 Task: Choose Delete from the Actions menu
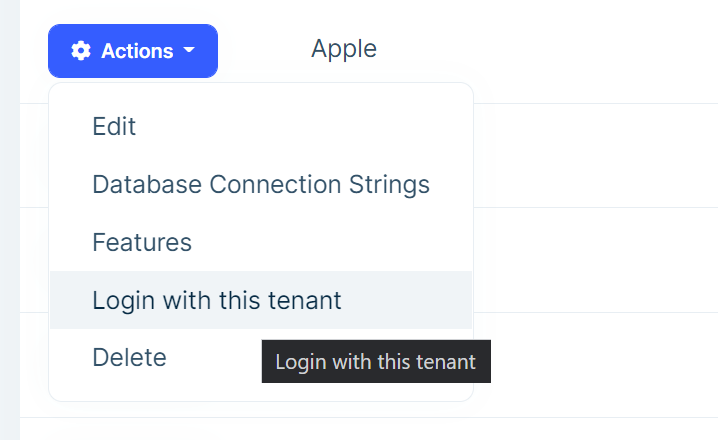(x=129, y=357)
